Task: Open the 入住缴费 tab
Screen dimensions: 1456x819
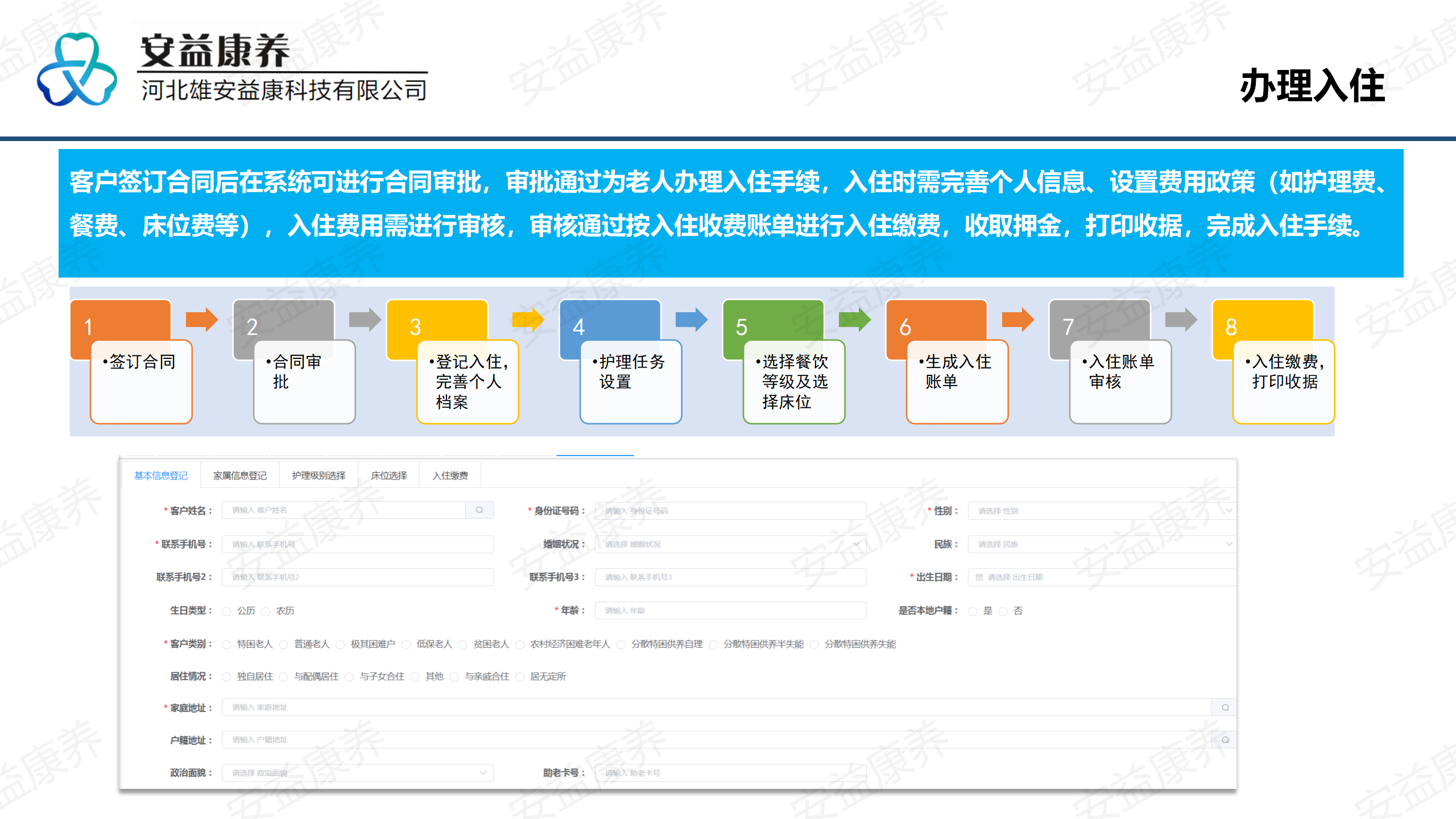Action: [x=450, y=475]
